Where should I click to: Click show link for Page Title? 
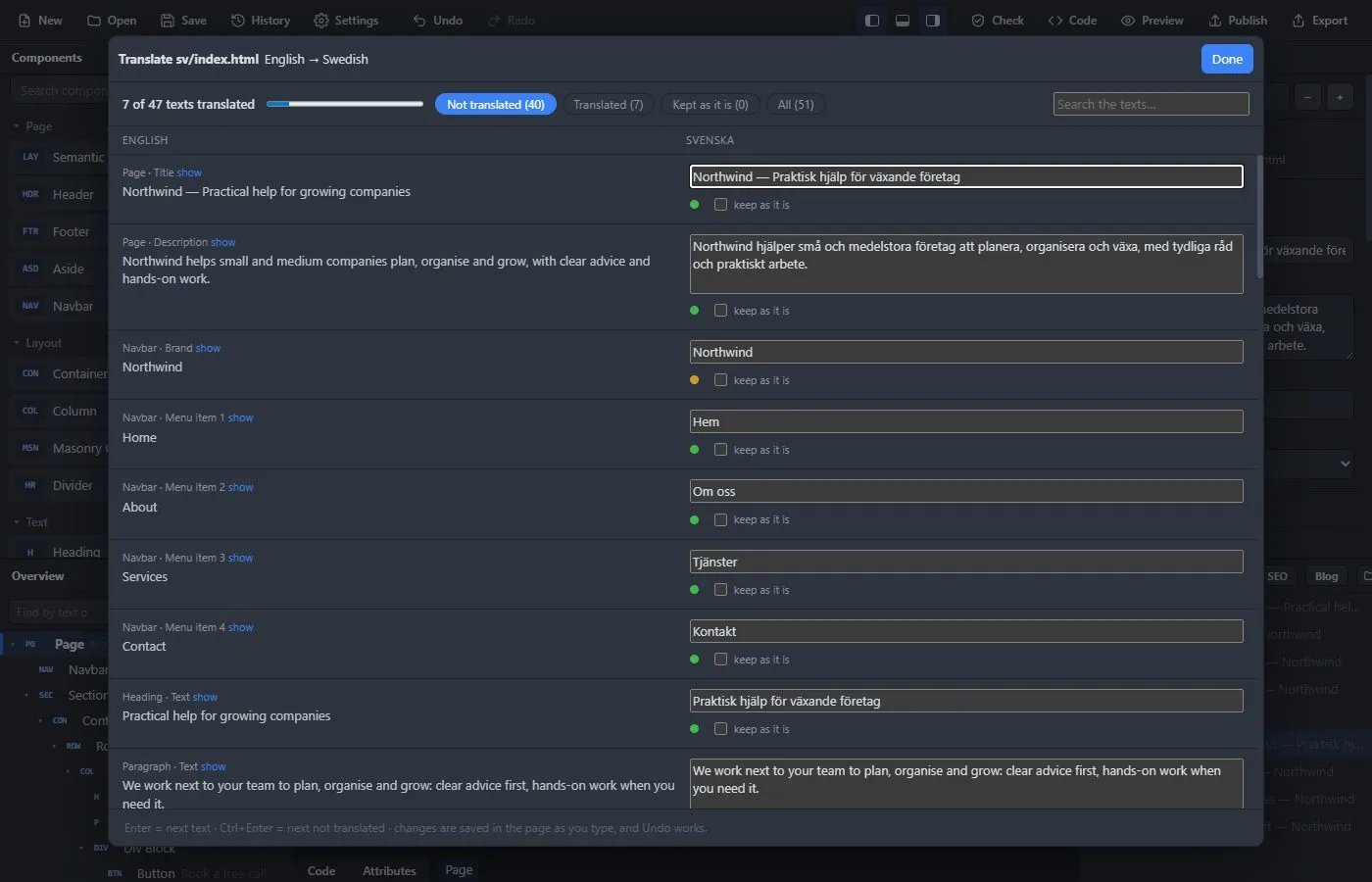[189, 172]
